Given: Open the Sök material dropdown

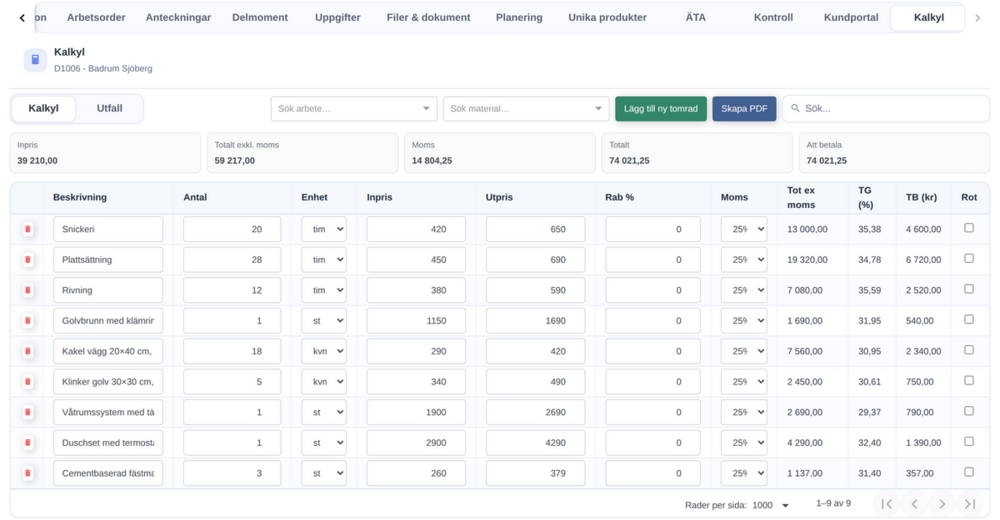Looking at the screenshot, I should coord(526,108).
